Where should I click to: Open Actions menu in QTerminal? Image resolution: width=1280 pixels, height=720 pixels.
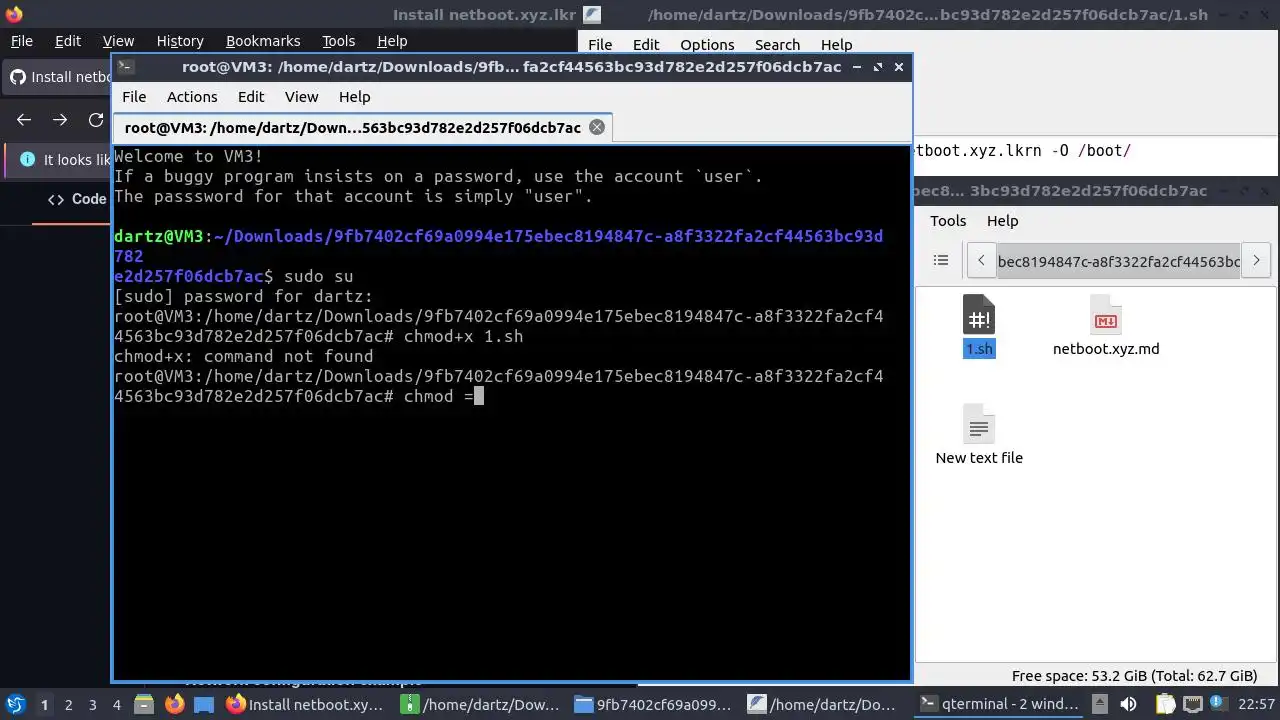192,97
